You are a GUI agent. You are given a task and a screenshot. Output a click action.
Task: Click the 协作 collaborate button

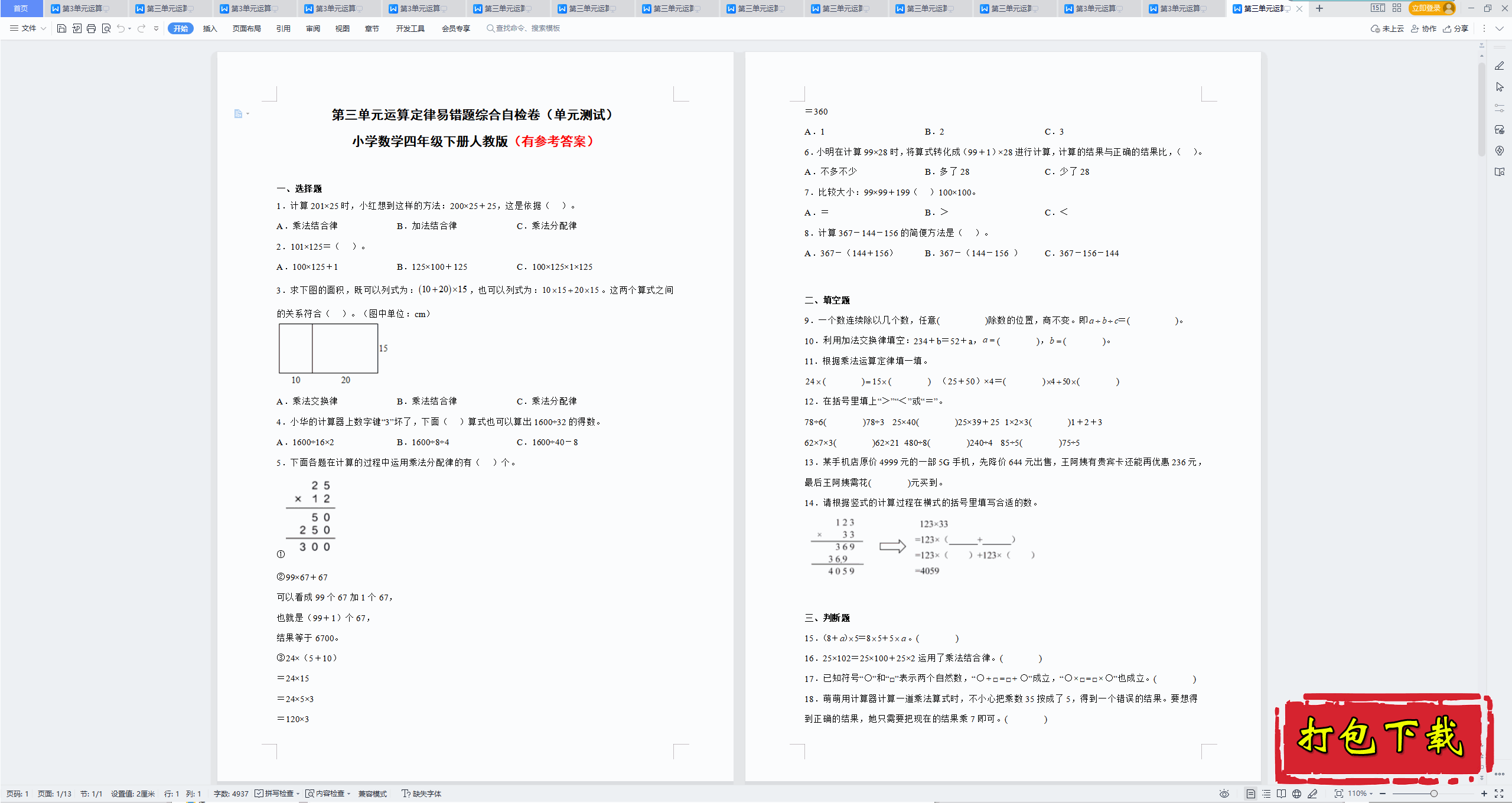click(1423, 28)
